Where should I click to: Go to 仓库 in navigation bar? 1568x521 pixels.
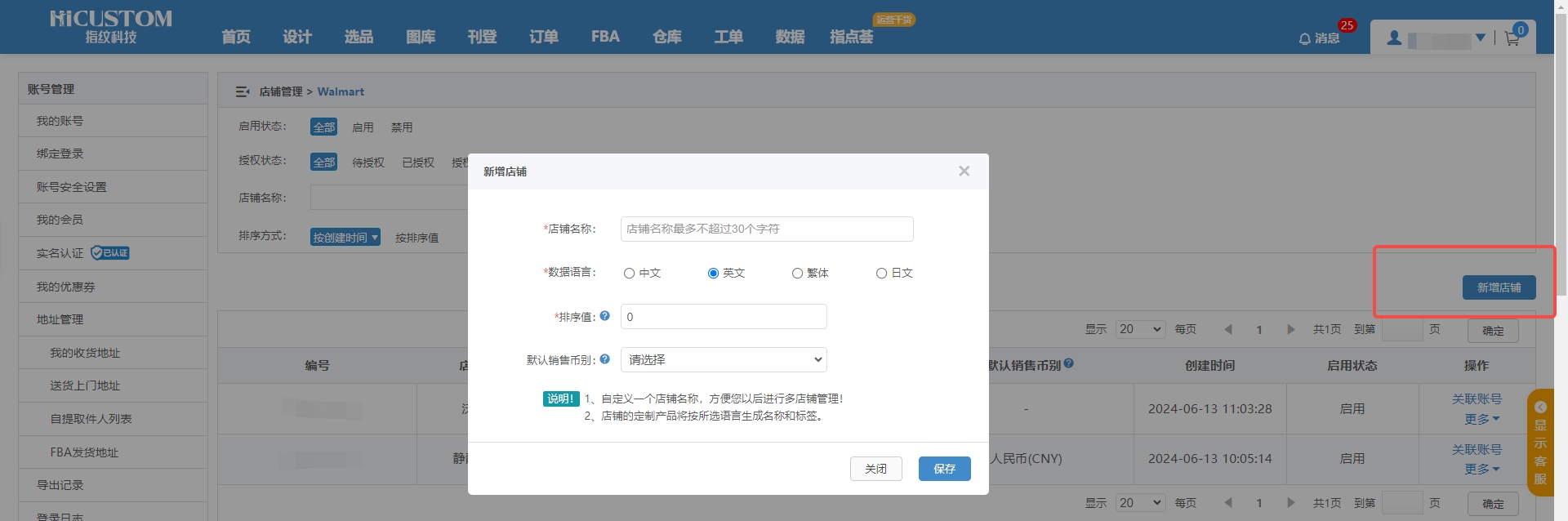(666, 37)
